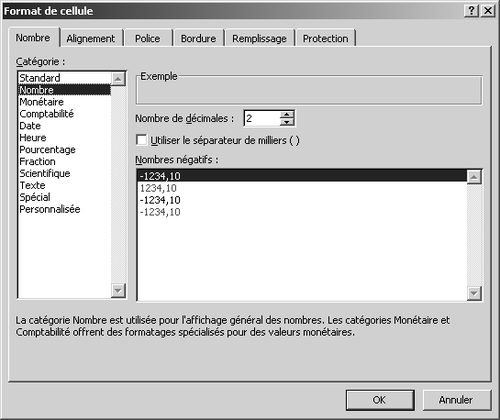Switch to the Alignement tab
Image resolution: width=500 pixels, height=420 pixels.
[90, 38]
